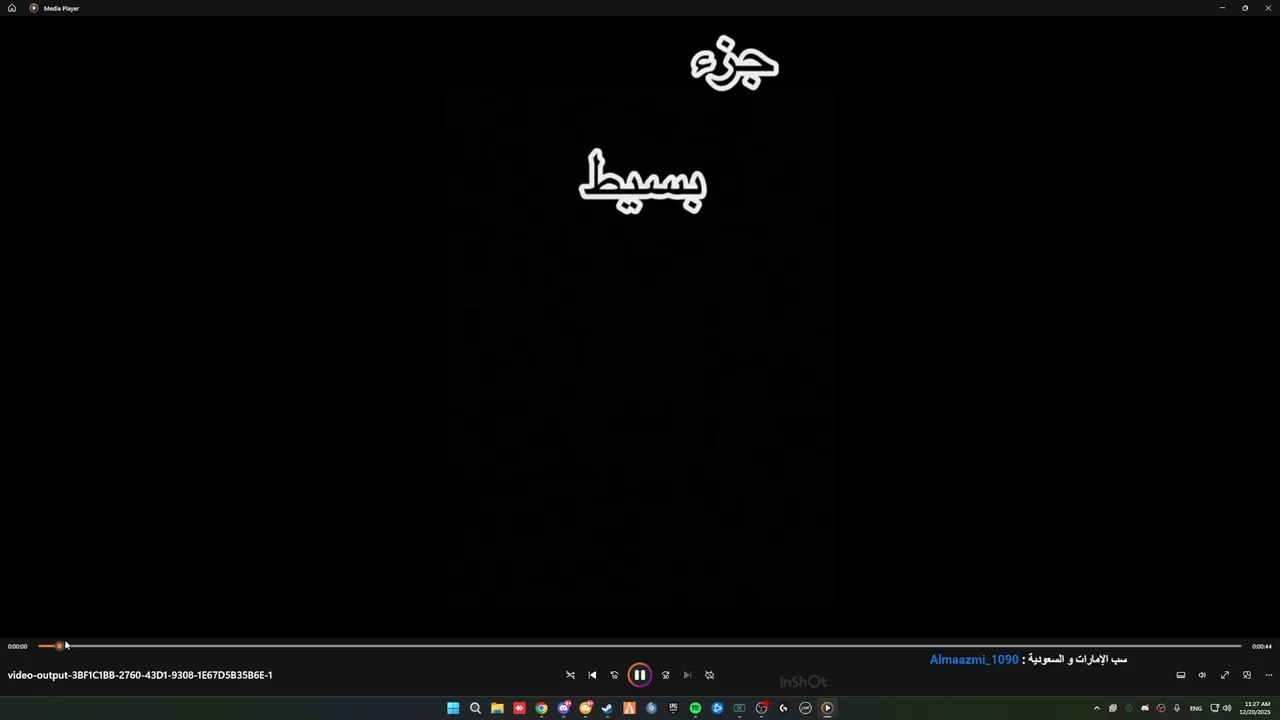Pause the video playback
The image size is (1280, 720).
coord(640,675)
